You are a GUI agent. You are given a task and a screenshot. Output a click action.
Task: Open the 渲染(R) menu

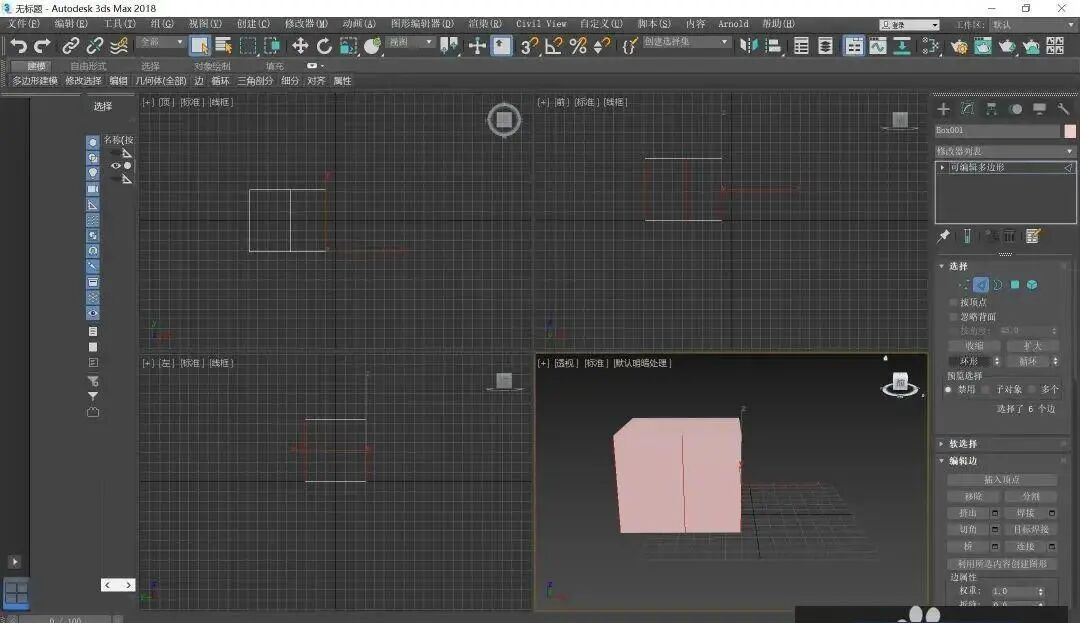coord(485,23)
